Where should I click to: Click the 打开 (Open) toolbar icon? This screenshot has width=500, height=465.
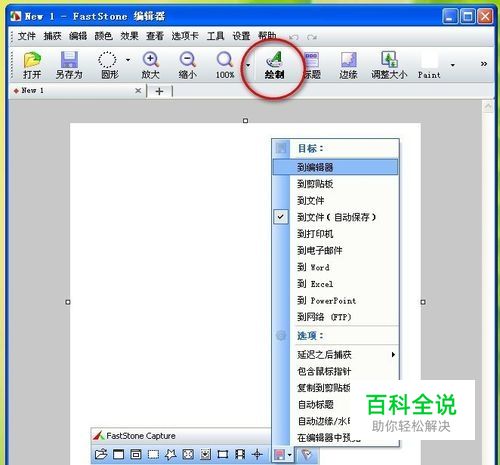coord(32,65)
